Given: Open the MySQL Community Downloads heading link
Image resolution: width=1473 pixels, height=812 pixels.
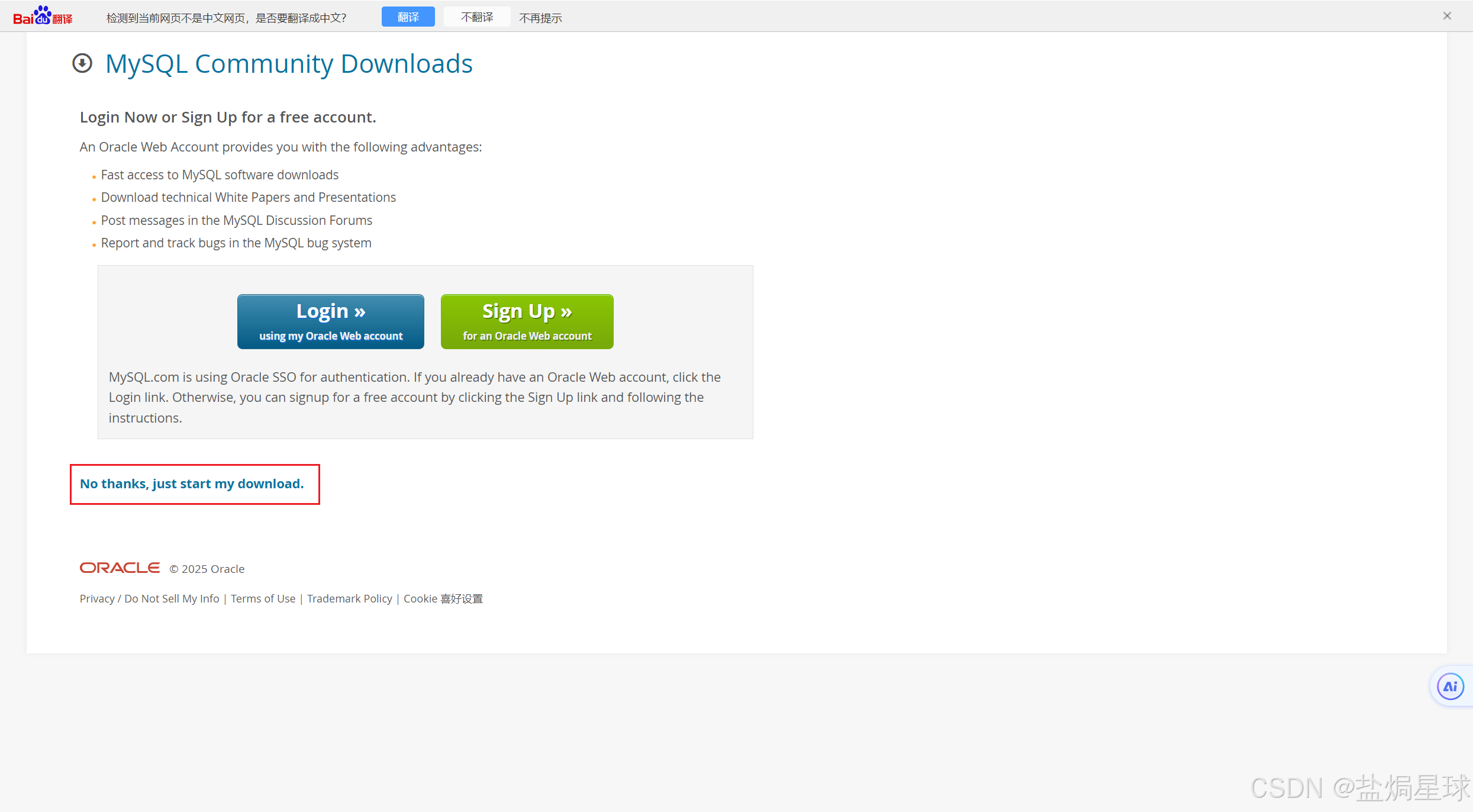Looking at the screenshot, I should [x=289, y=64].
